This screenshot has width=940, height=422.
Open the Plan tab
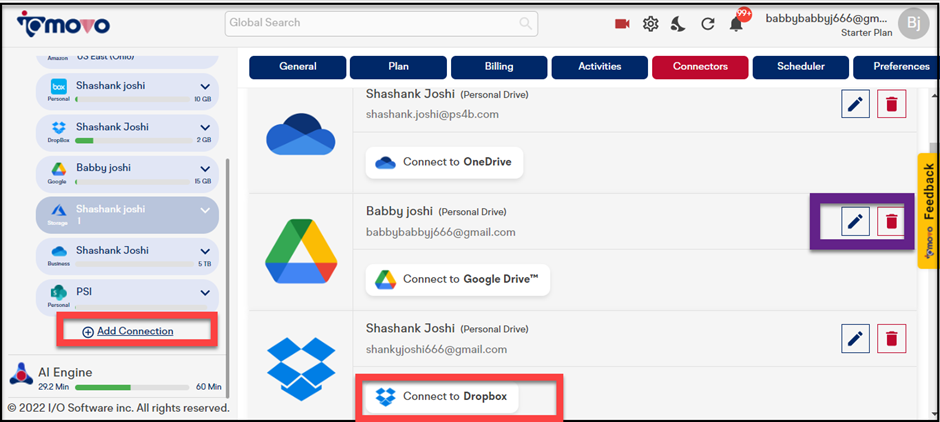pos(398,67)
